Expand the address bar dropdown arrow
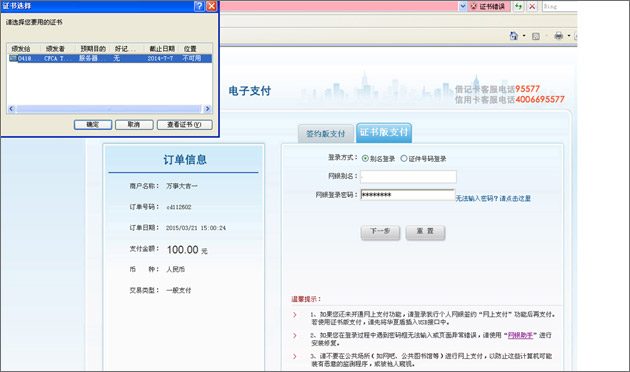Viewport: 630px width, 372px height. click(462, 6)
